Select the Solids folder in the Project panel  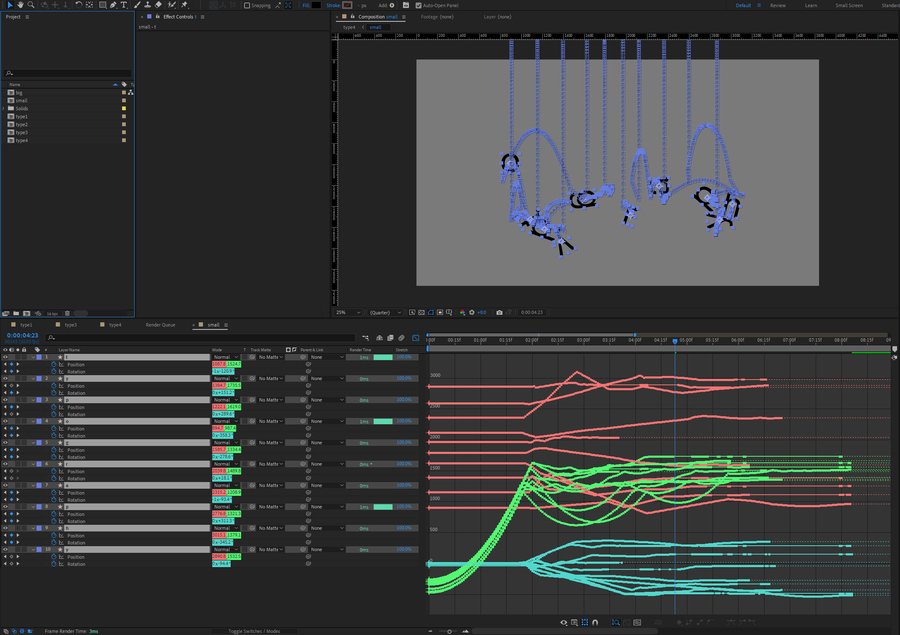[x=21, y=108]
